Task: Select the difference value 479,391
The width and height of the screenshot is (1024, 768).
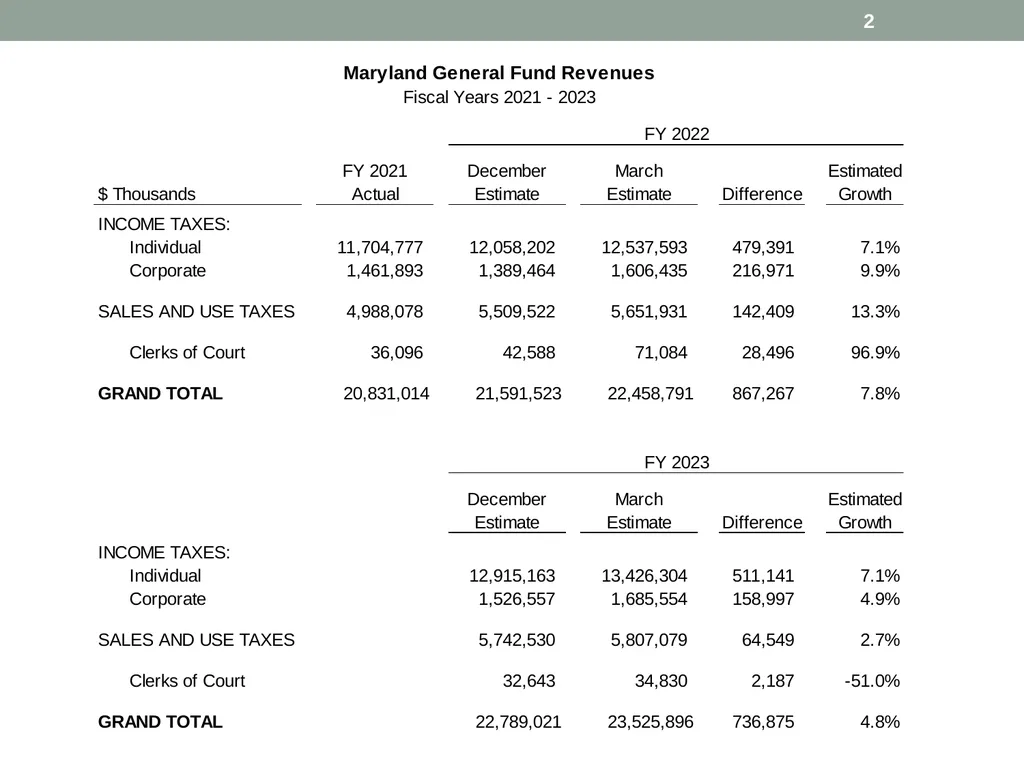Action: (763, 248)
